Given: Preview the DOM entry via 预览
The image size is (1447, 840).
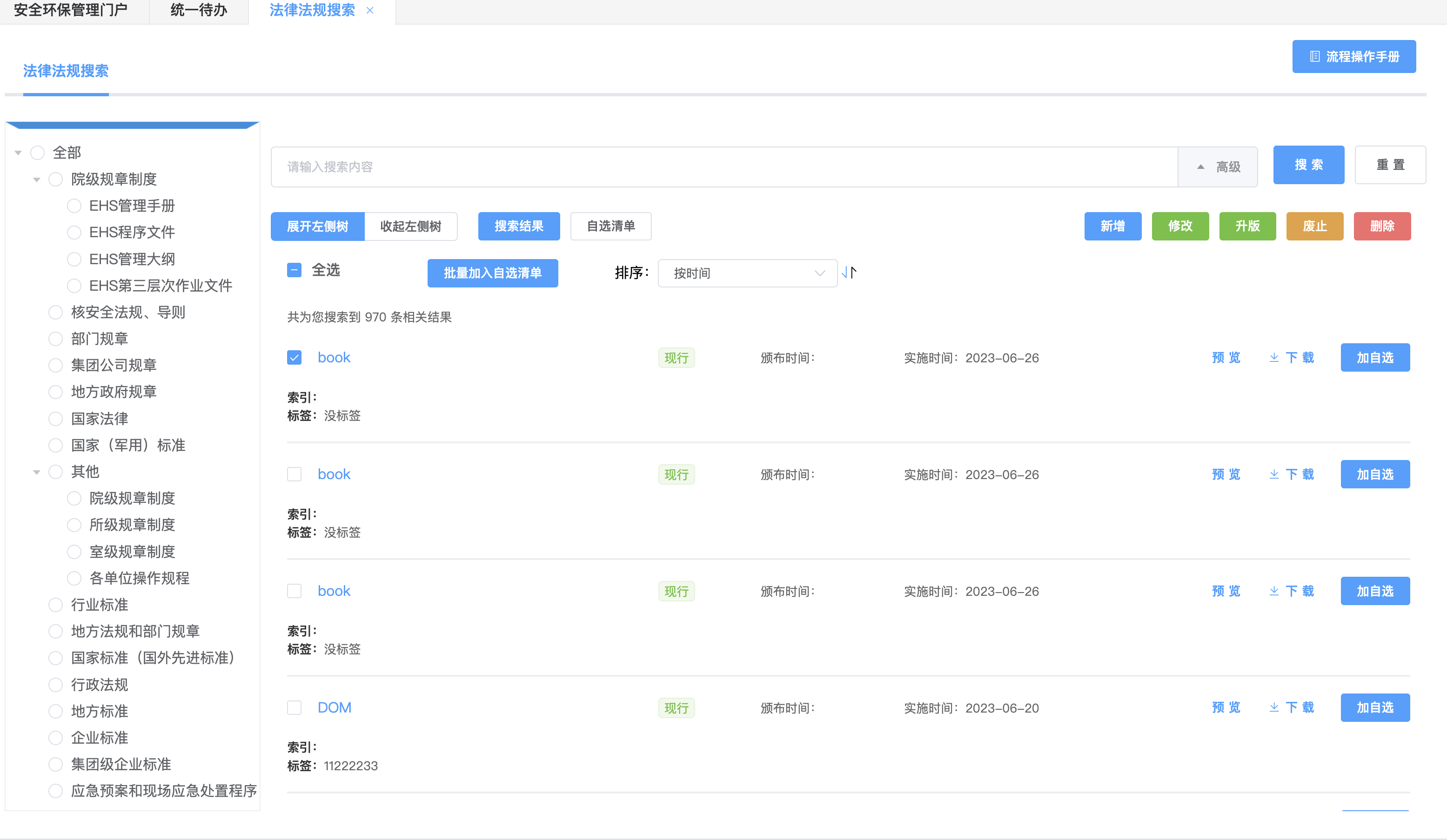Looking at the screenshot, I should click(1226, 707).
